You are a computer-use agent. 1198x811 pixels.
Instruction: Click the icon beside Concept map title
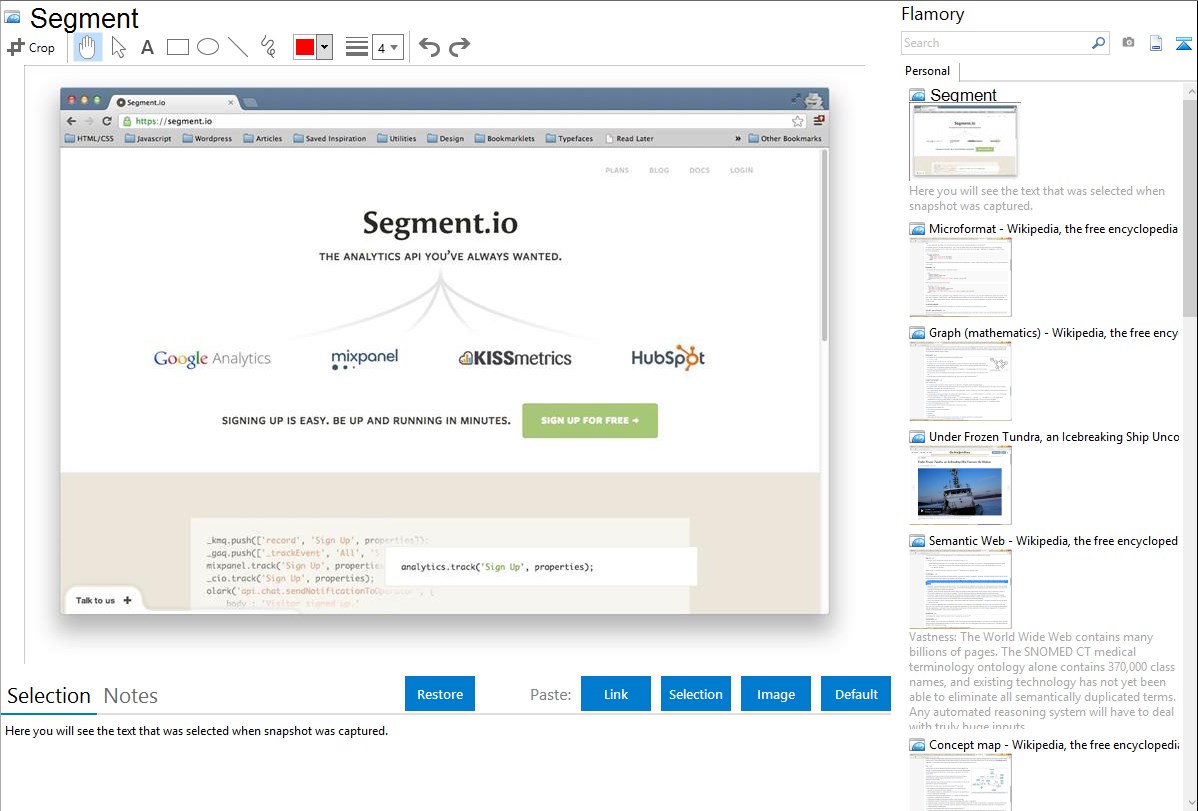pos(917,745)
